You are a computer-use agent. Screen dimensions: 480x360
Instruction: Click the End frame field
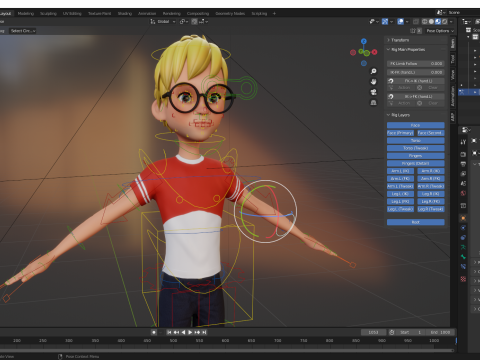tap(441, 332)
